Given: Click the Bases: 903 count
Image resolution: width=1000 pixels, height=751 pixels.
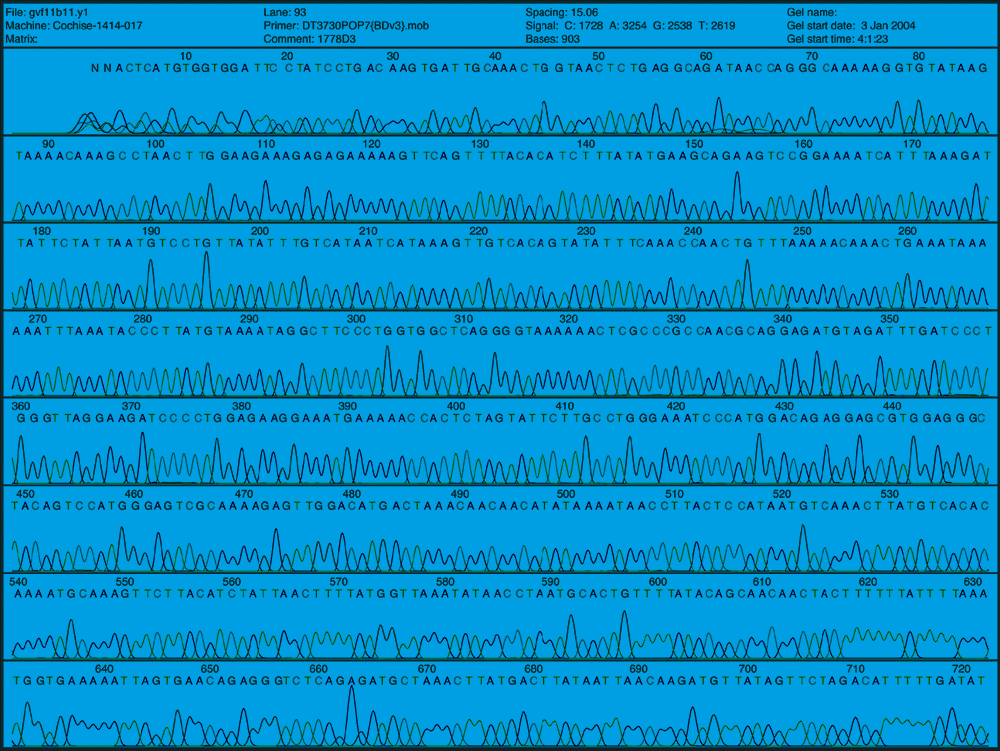Looking at the screenshot, I should pyautogui.click(x=551, y=38).
